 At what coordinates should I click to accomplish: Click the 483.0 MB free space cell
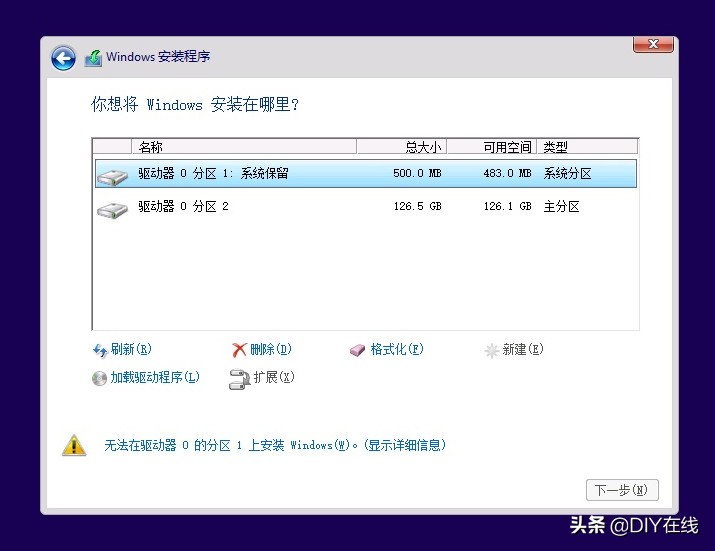508,173
